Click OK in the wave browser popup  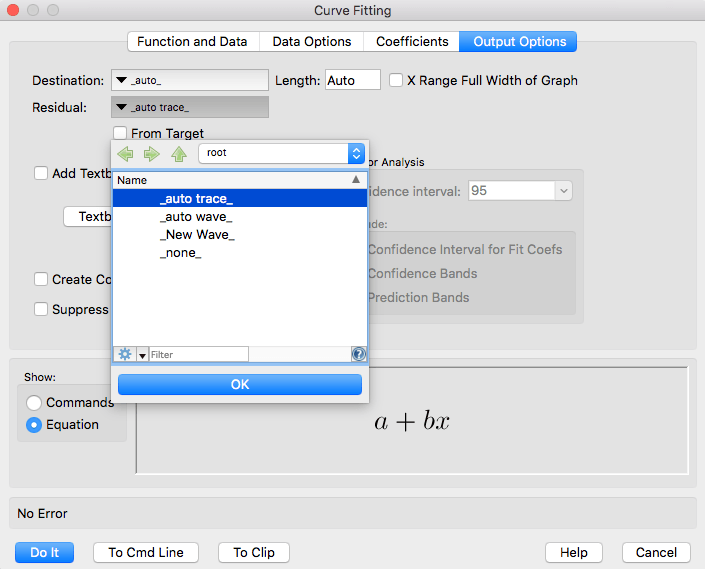(x=240, y=384)
